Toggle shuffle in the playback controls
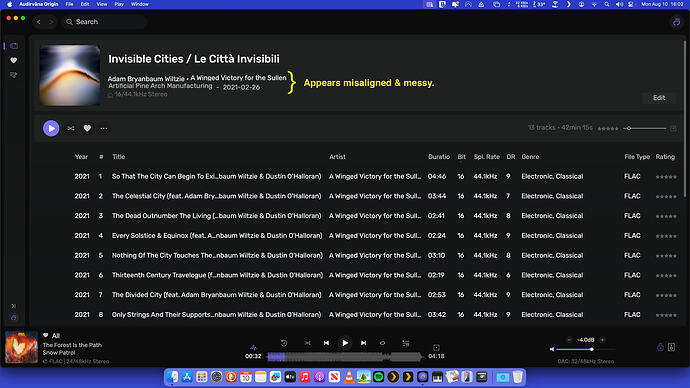 pos(307,343)
